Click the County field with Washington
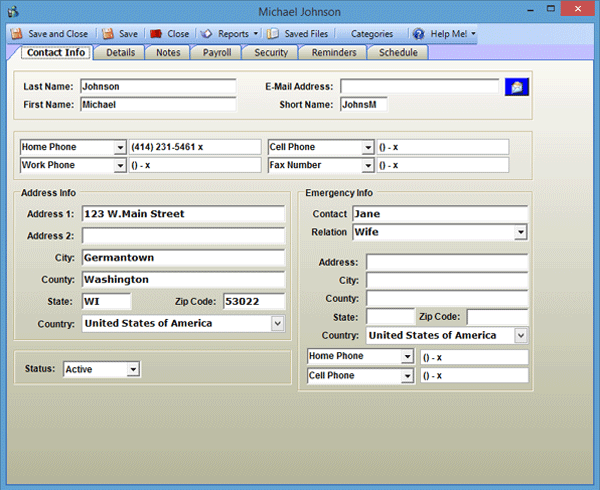600x490 pixels. [x=184, y=280]
